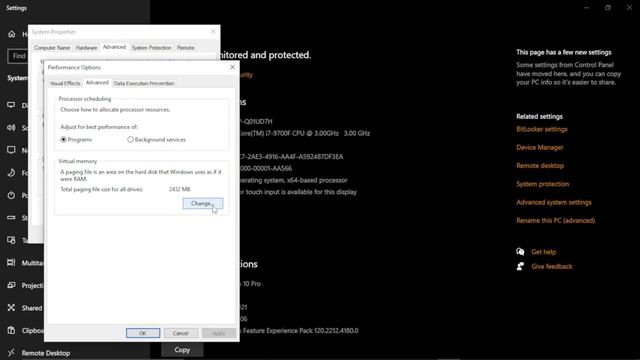Open Advanced system settings link
The height and width of the screenshot is (360, 640).
[x=554, y=202]
